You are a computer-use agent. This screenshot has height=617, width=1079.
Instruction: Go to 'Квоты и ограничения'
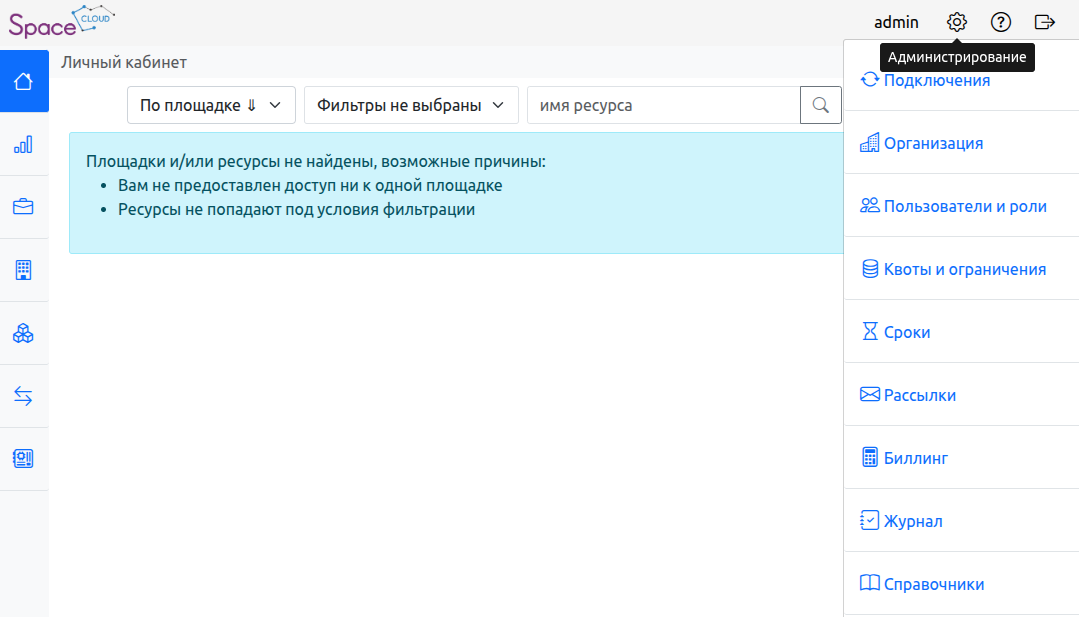[964, 269]
